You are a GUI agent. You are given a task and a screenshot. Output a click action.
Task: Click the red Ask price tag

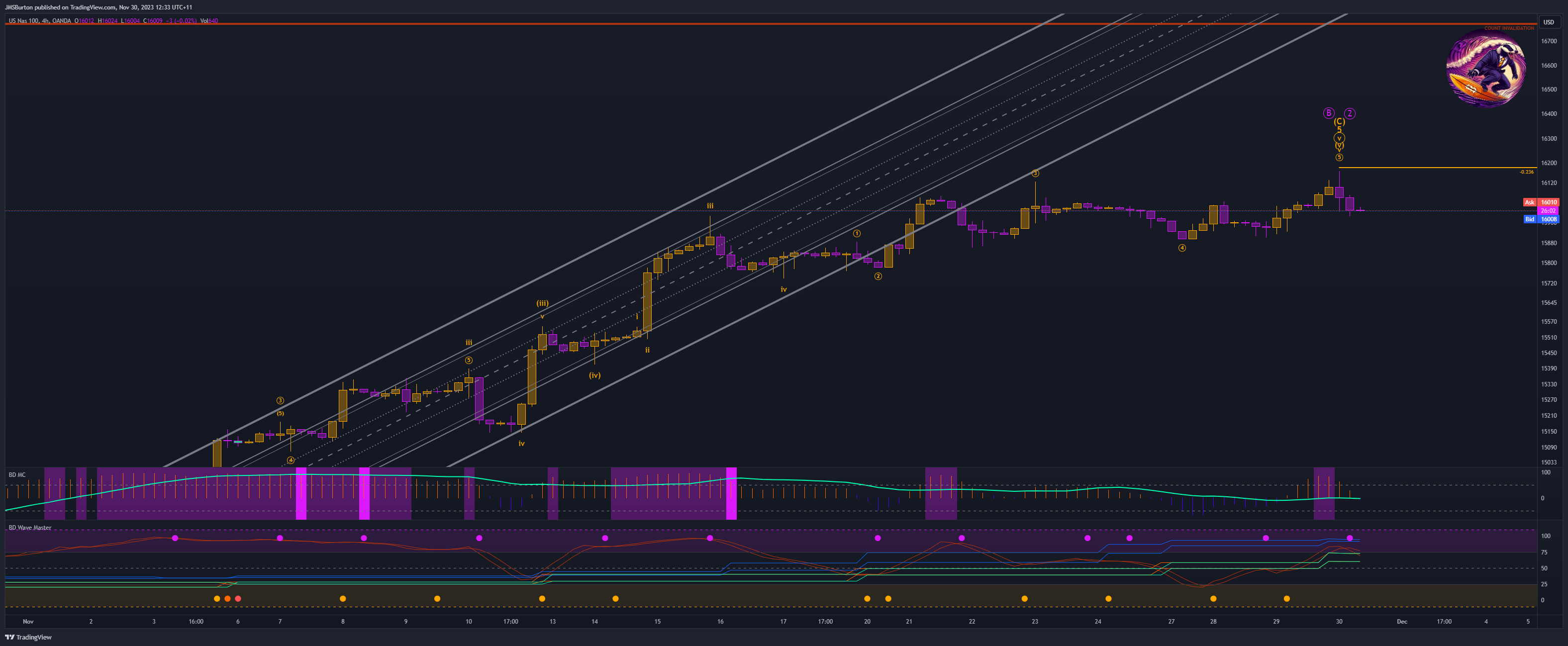click(1541, 202)
